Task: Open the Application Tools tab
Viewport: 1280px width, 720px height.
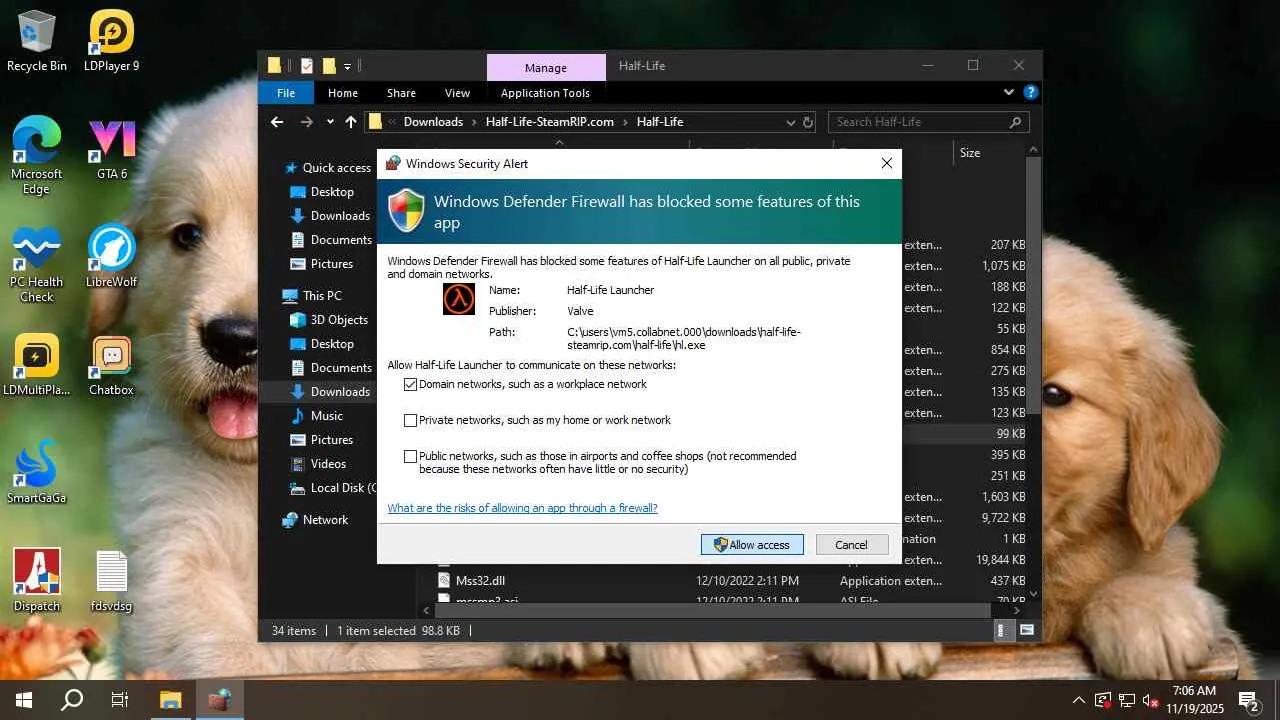Action: click(545, 93)
